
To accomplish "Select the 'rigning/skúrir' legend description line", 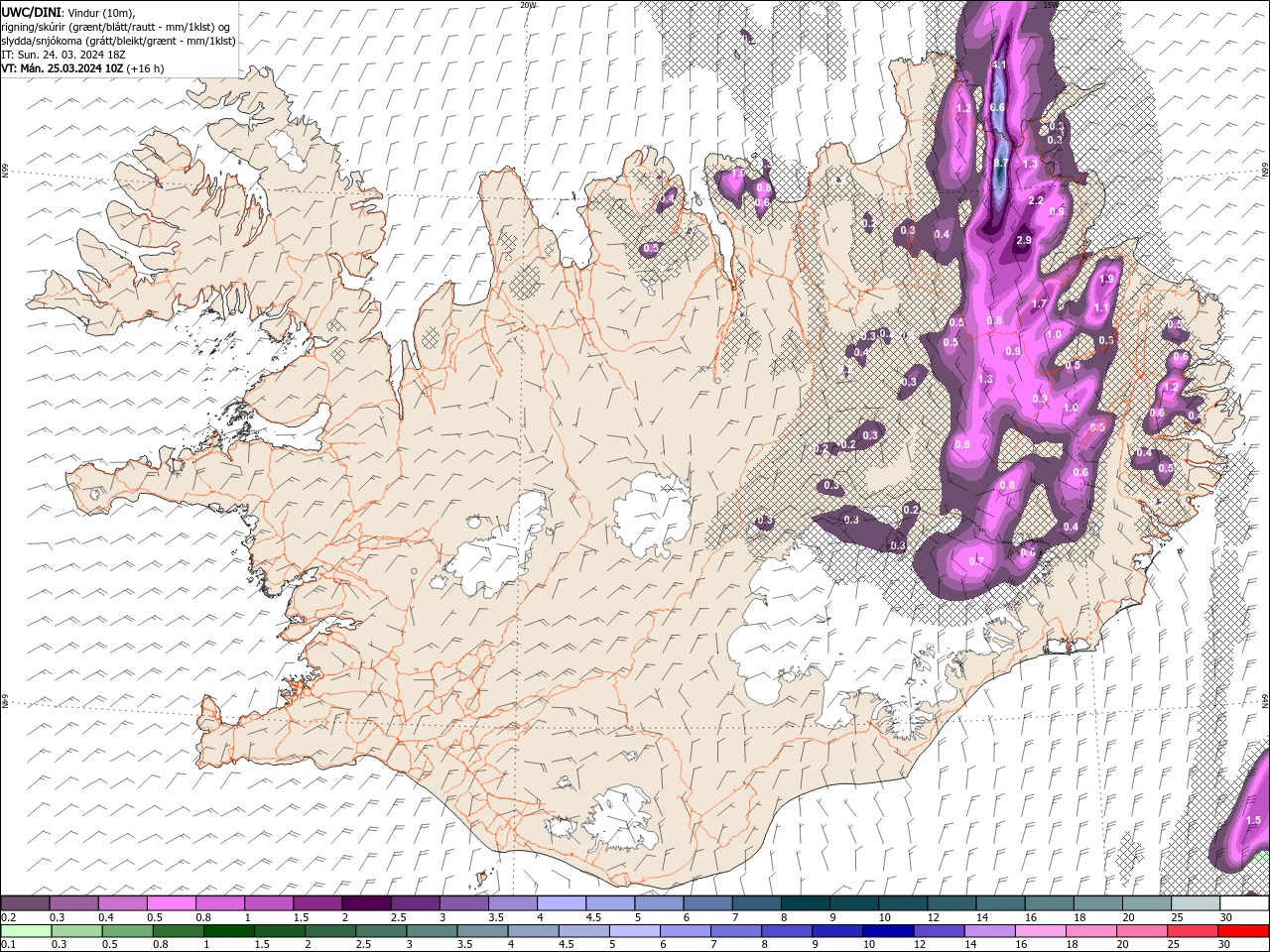I will tap(116, 26).
